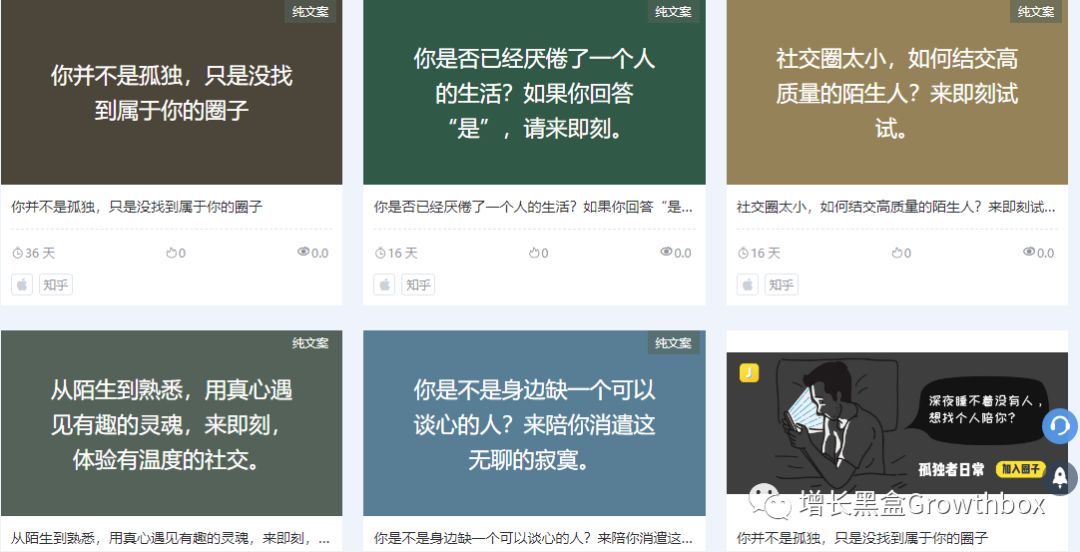The image size is (1080, 552).
Task: Open the blue card 你是不是身边缺一个可以 thumbnail
Action: click(534, 423)
